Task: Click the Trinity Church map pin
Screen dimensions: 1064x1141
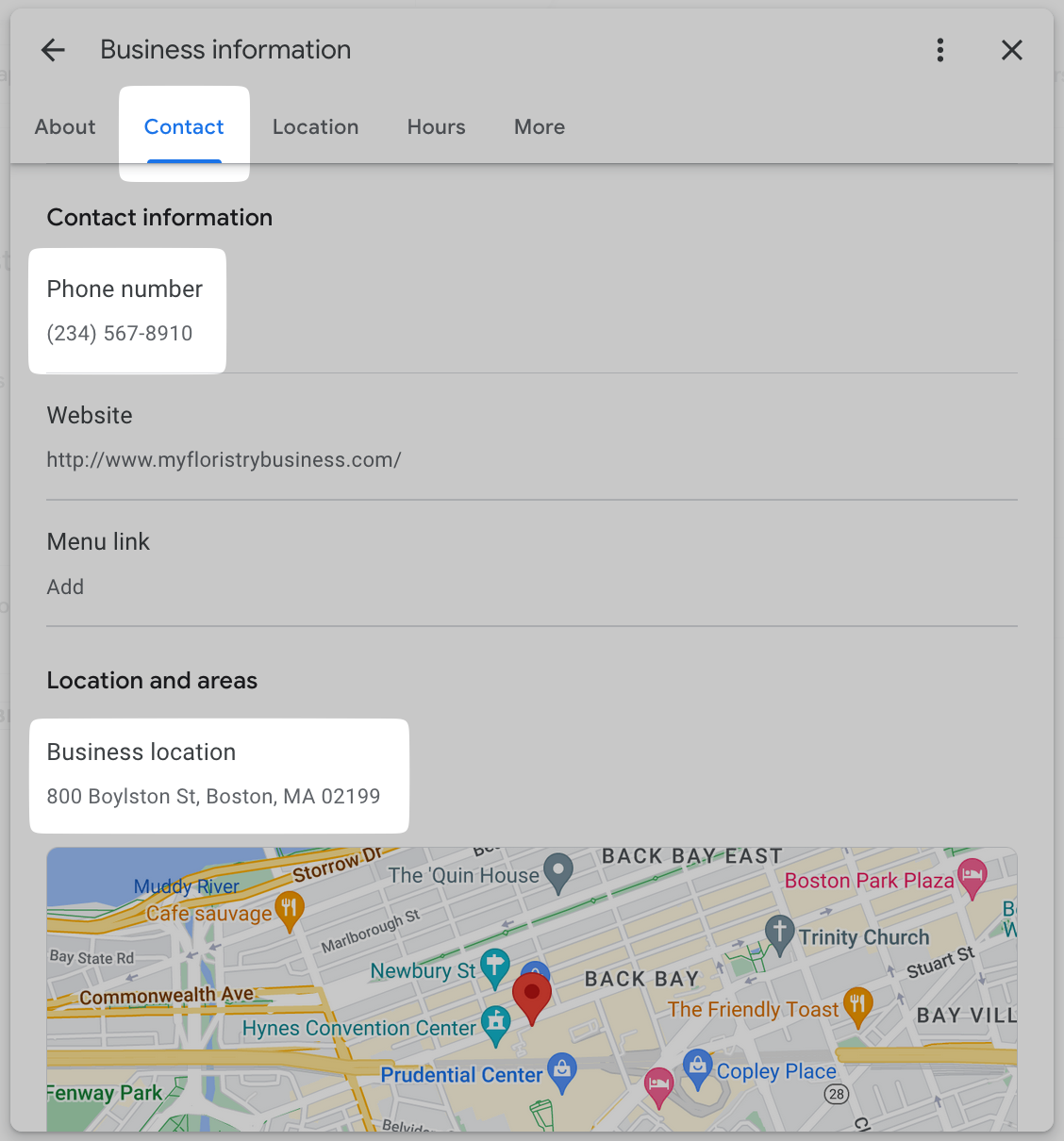Action: point(779,932)
